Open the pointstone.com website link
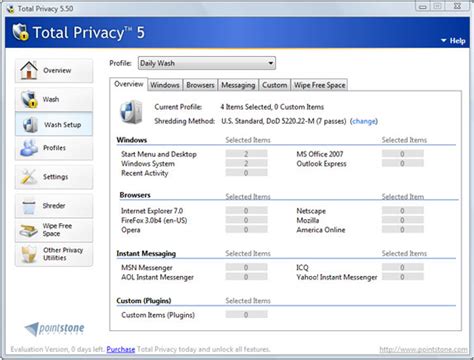 coord(424,349)
